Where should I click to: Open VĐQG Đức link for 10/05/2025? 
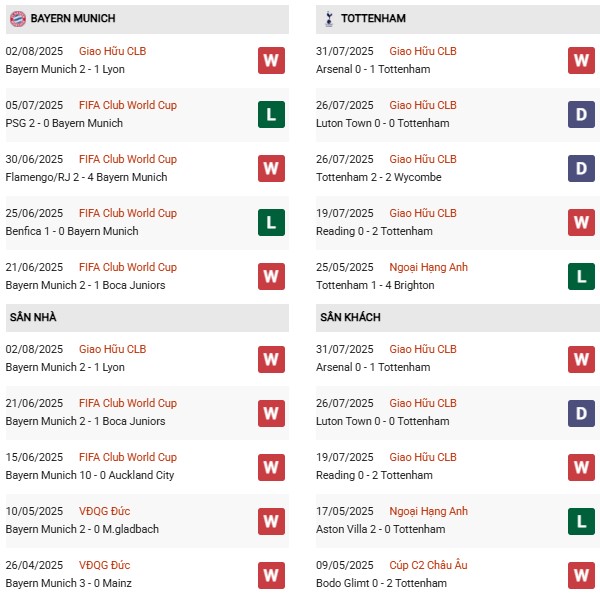pos(107,511)
